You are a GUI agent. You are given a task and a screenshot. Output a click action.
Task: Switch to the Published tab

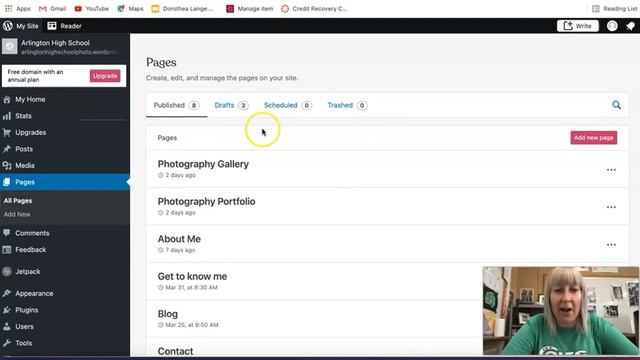tap(176, 105)
